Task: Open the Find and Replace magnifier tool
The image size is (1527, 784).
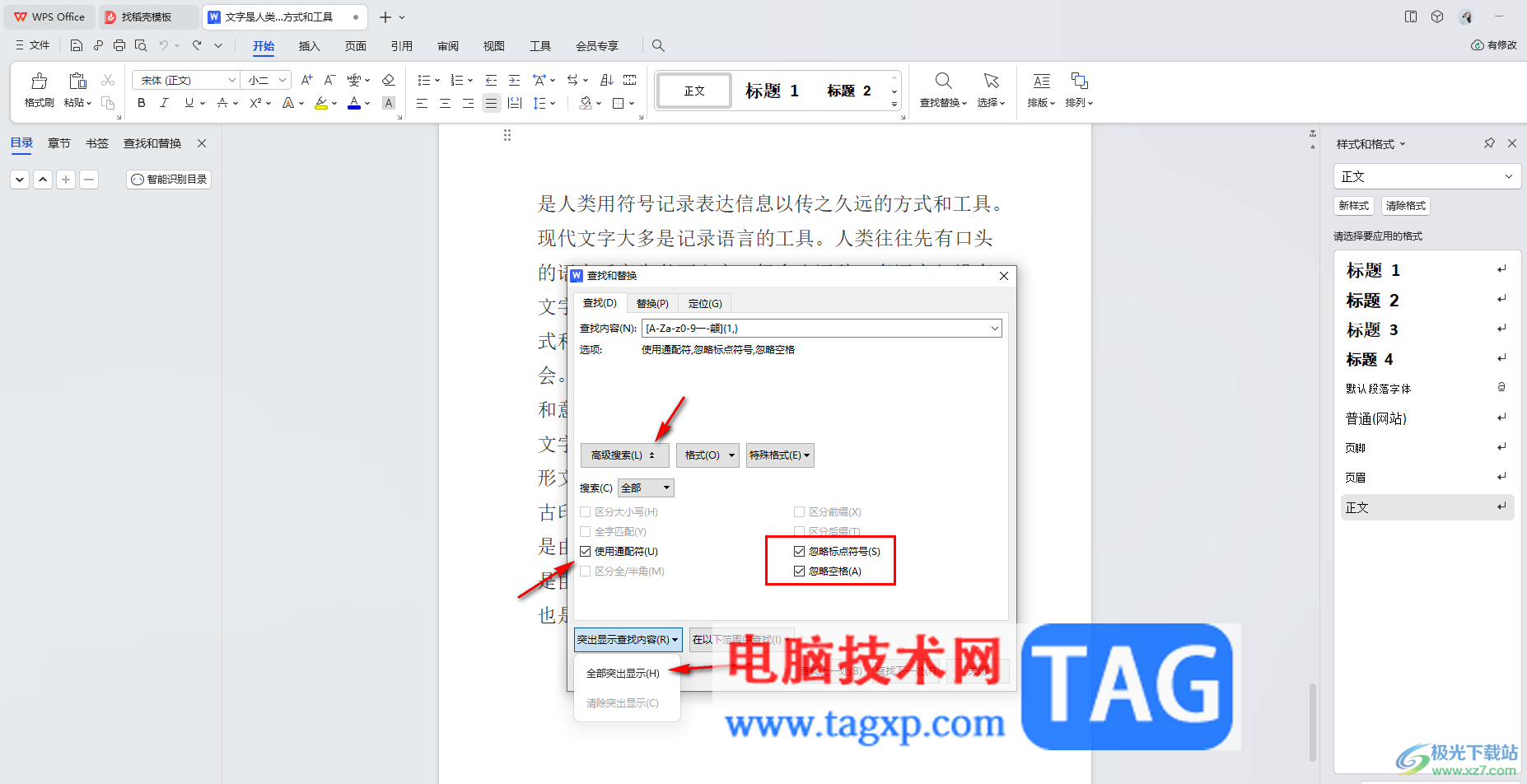Action: (x=943, y=81)
